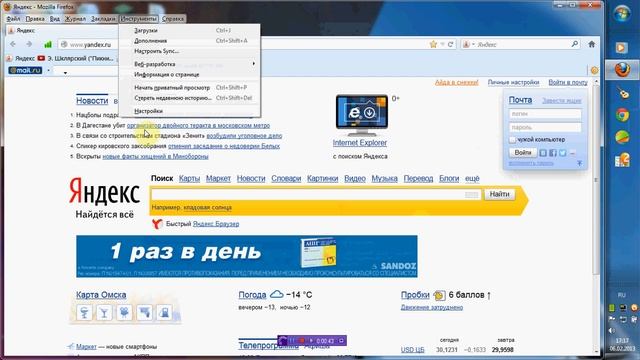640x360 pixels.
Task: Go back with the browser back arrow
Action: pos(13,44)
